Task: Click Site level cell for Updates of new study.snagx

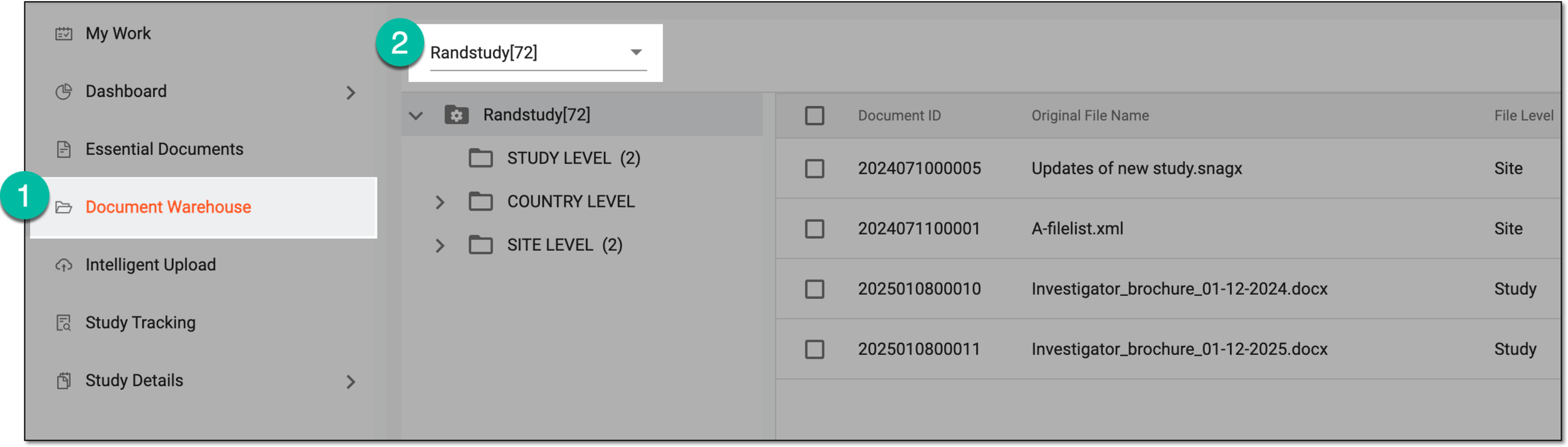Action: tap(1508, 168)
